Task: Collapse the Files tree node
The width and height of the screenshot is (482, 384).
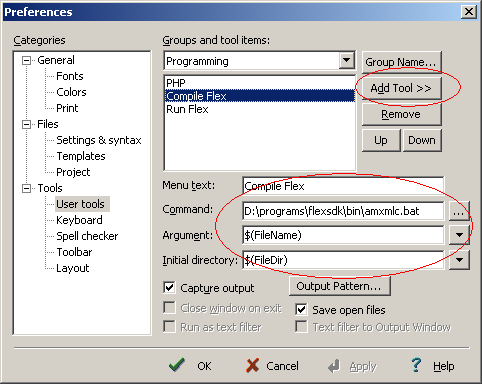Action: (26, 125)
